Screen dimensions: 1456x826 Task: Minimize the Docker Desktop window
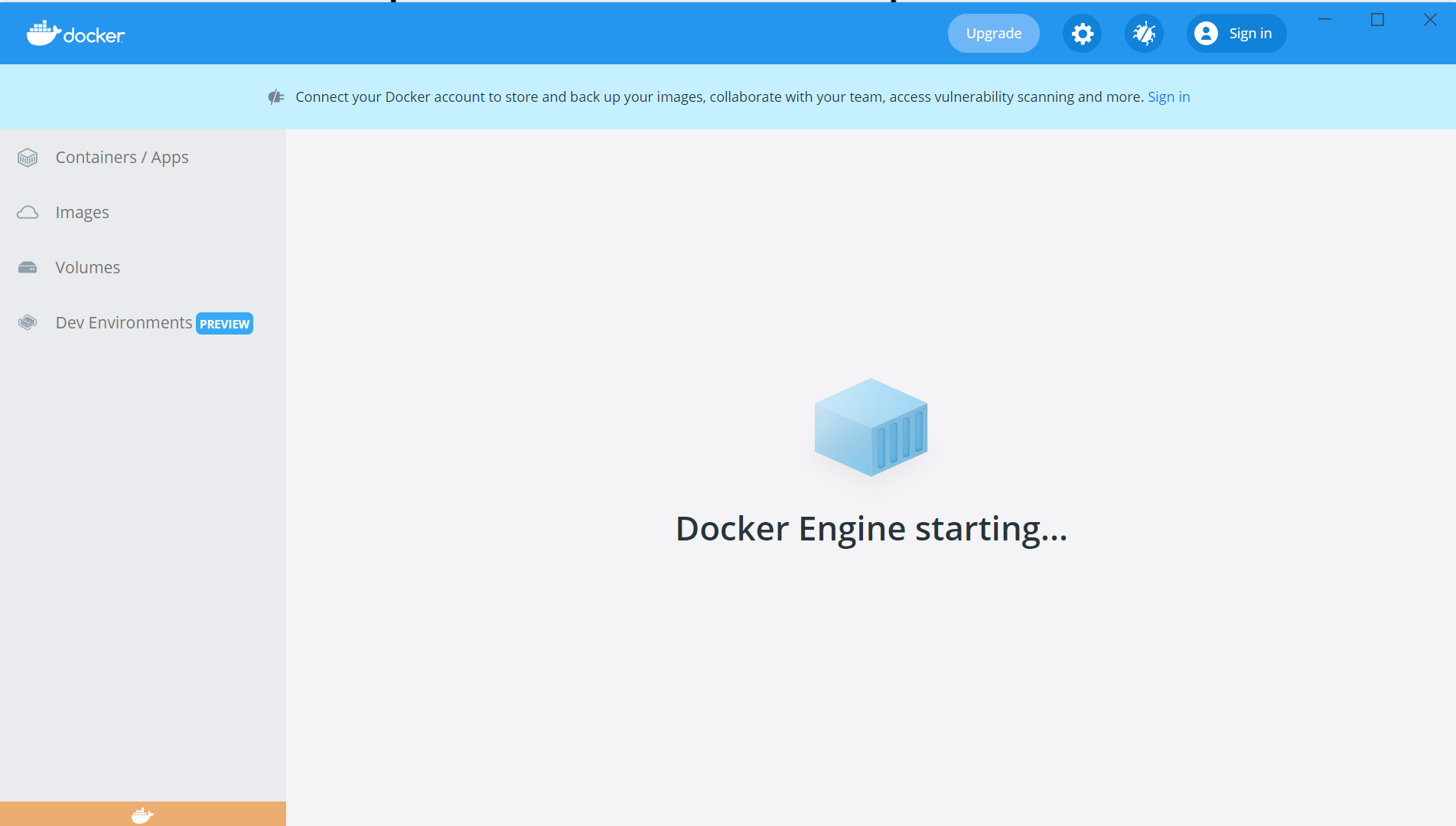tap(1325, 20)
